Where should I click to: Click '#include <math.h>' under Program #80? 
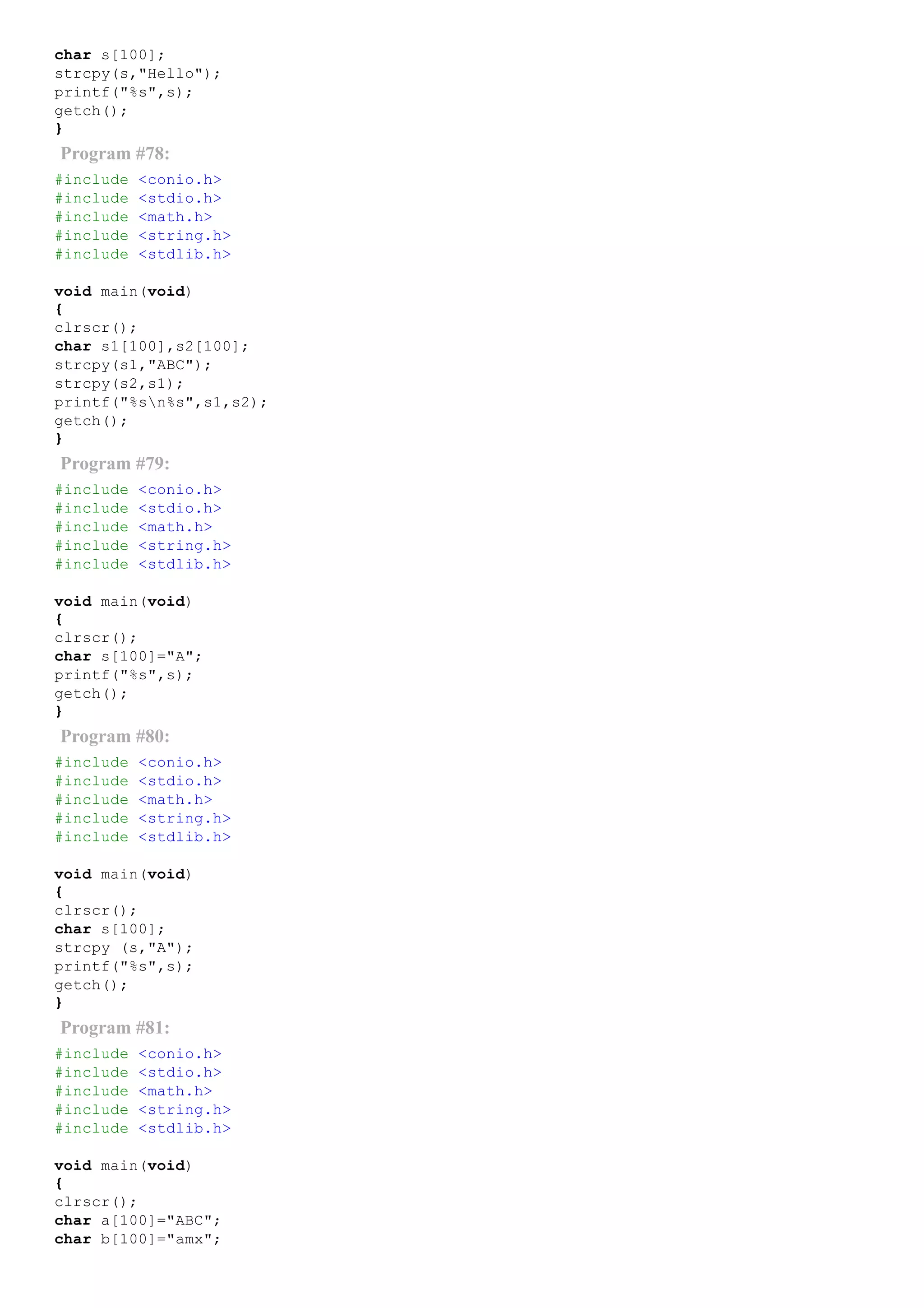coord(134,800)
